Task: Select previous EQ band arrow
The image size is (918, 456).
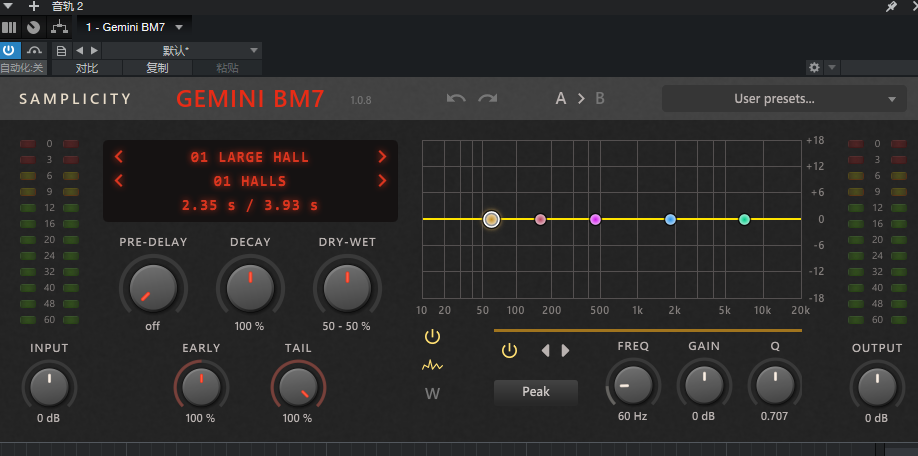Action: (x=546, y=351)
